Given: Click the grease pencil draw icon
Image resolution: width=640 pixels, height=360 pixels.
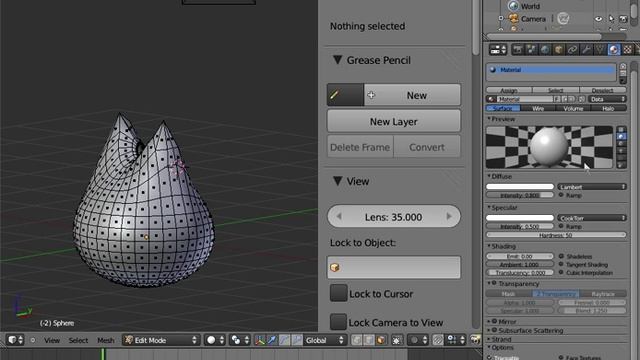Looking at the screenshot, I should pos(345,95).
